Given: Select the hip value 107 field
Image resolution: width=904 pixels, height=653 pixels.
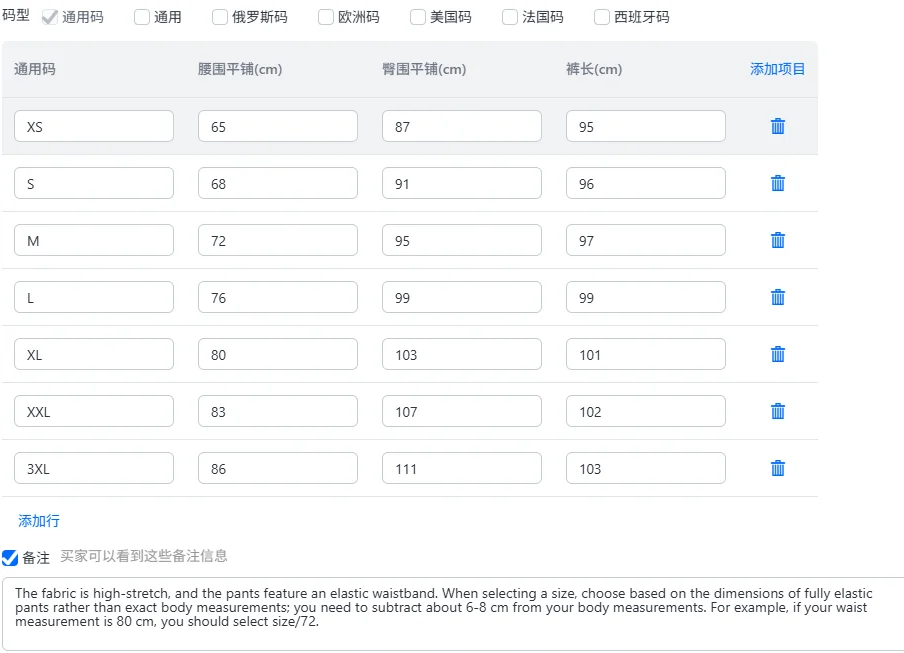Looking at the screenshot, I should click(462, 412).
